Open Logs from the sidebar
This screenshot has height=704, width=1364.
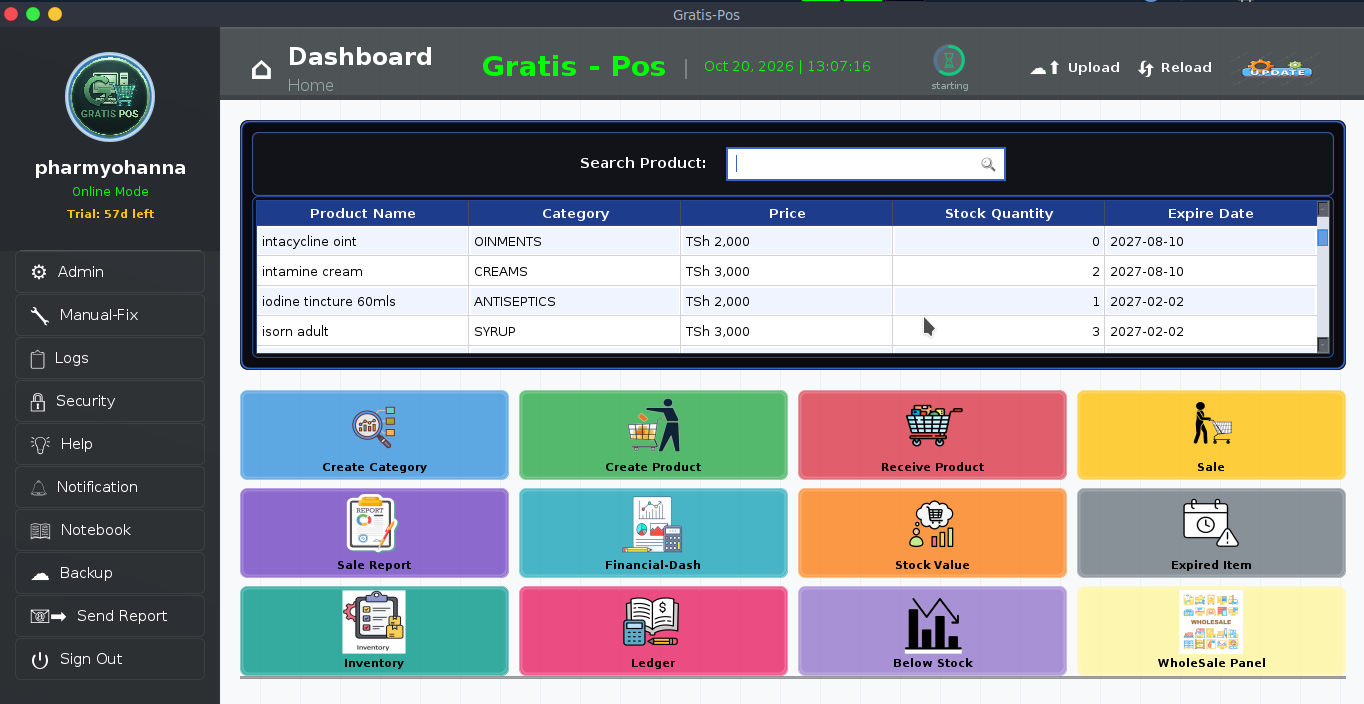[x=110, y=358]
